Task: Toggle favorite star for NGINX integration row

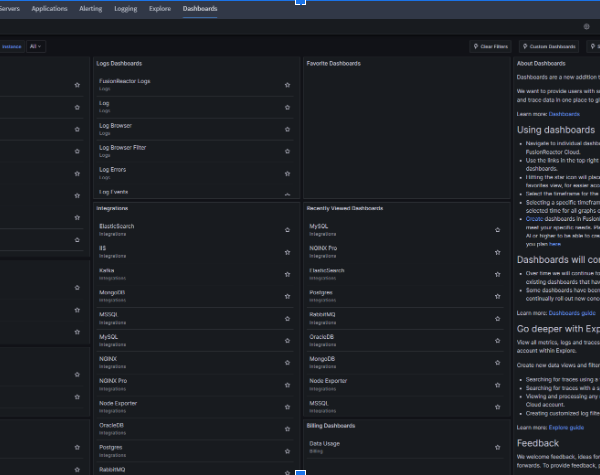Action: [287, 362]
